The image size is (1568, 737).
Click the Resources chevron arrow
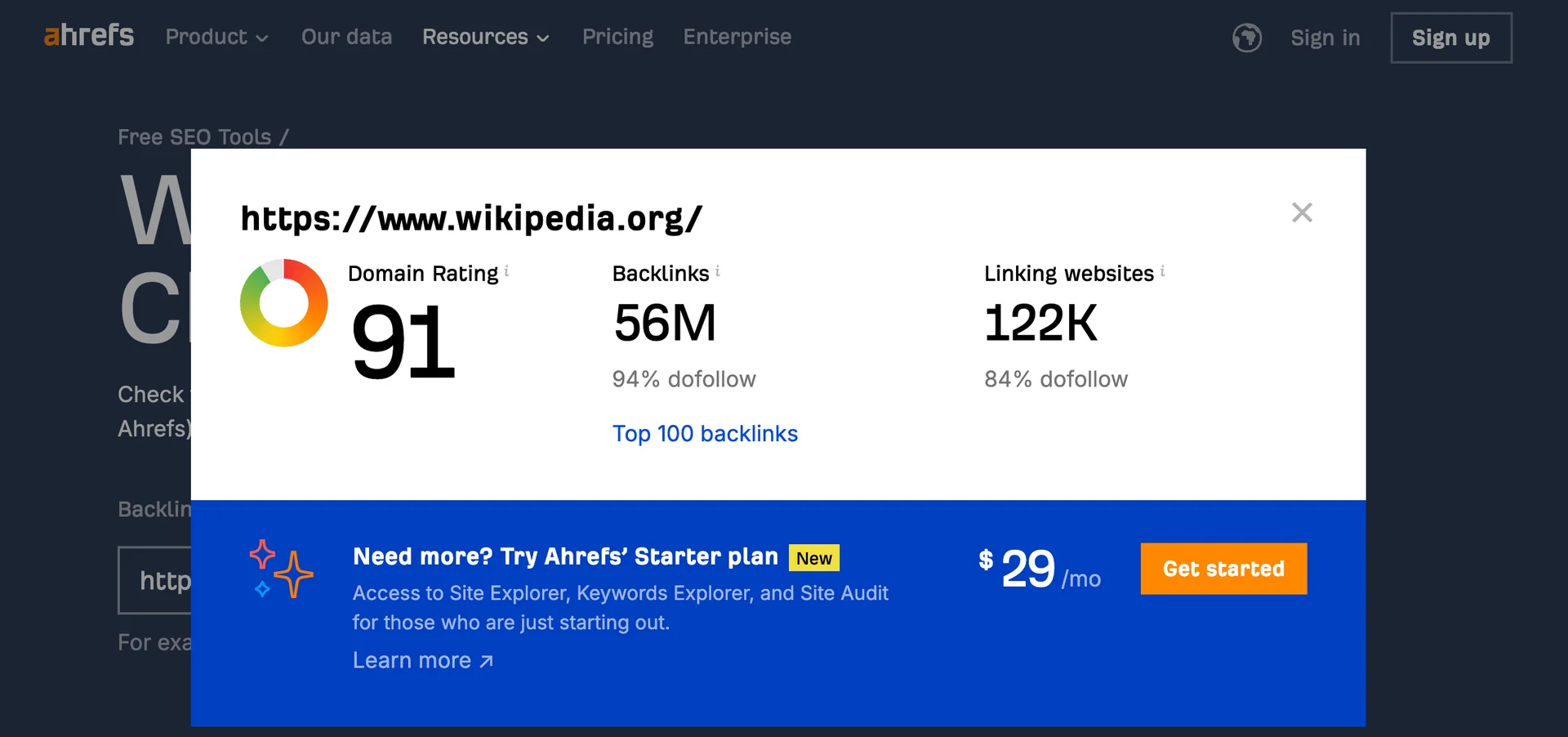coord(543,38)
